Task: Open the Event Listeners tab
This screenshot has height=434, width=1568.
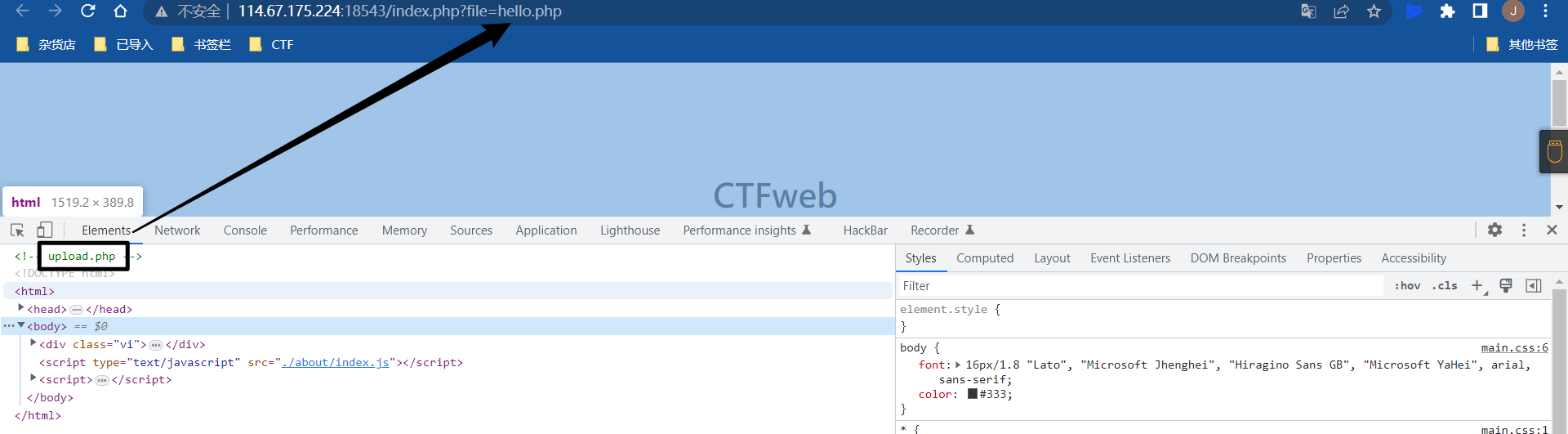Action: 1130,258
